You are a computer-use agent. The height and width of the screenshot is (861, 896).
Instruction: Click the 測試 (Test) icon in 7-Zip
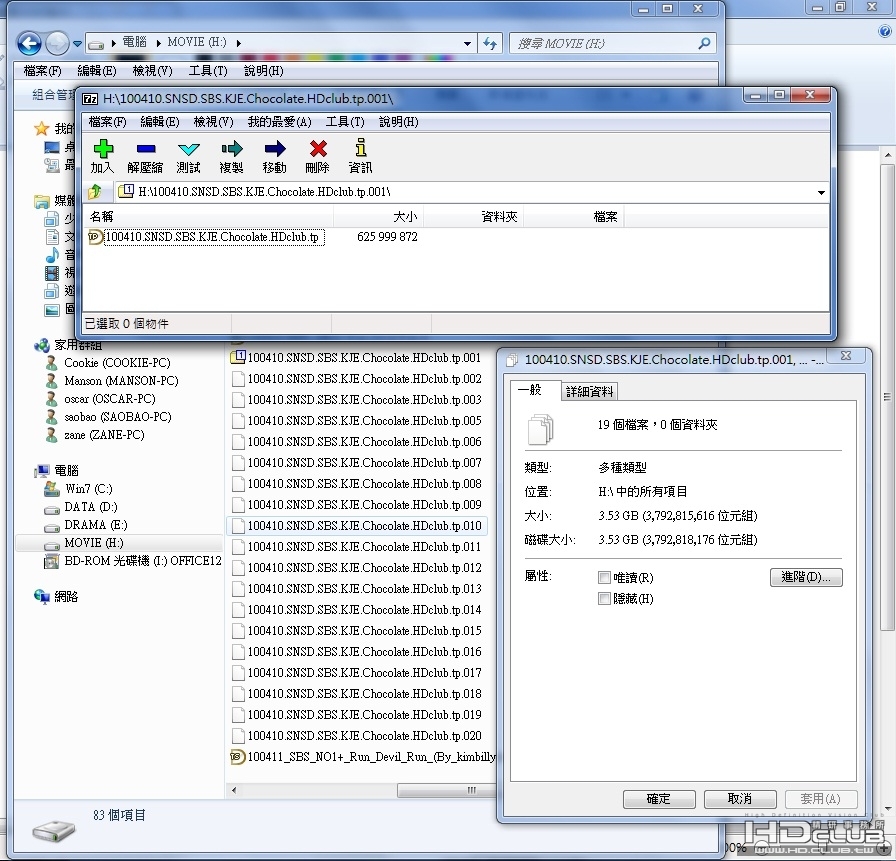click(189, 149)
